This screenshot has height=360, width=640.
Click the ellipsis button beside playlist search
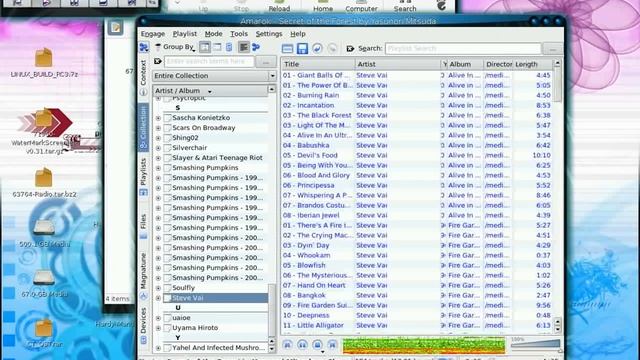click(x=553, y=49)
